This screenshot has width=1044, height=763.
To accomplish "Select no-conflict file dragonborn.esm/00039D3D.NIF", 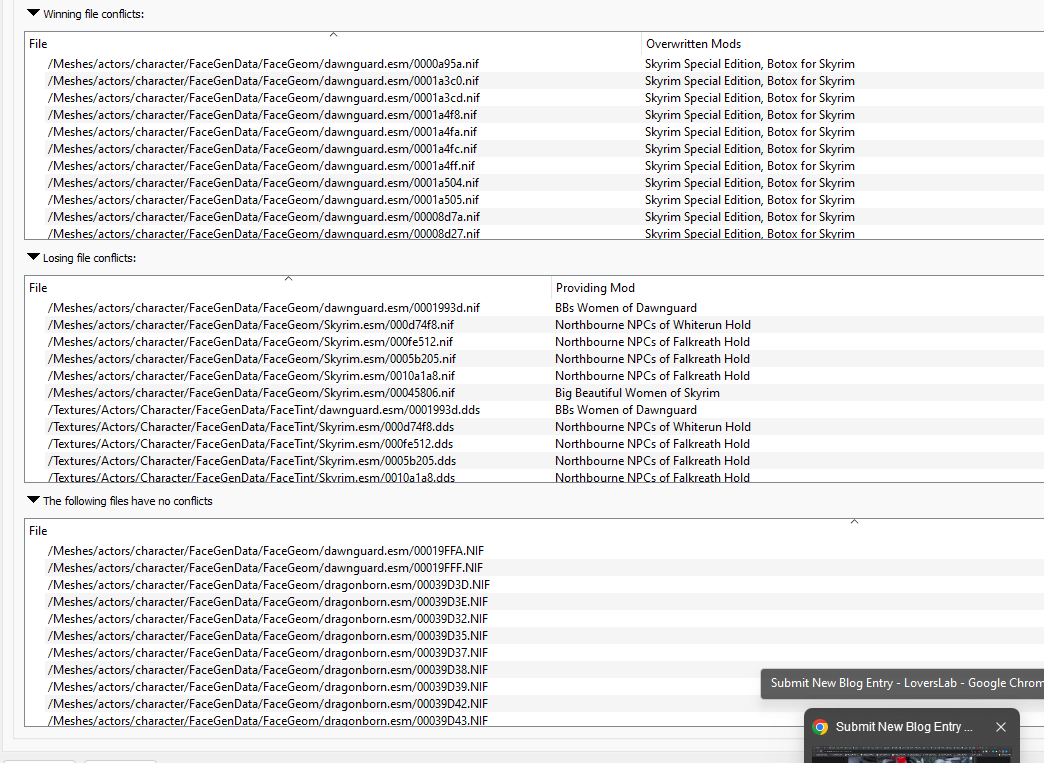I will point(268,585).
